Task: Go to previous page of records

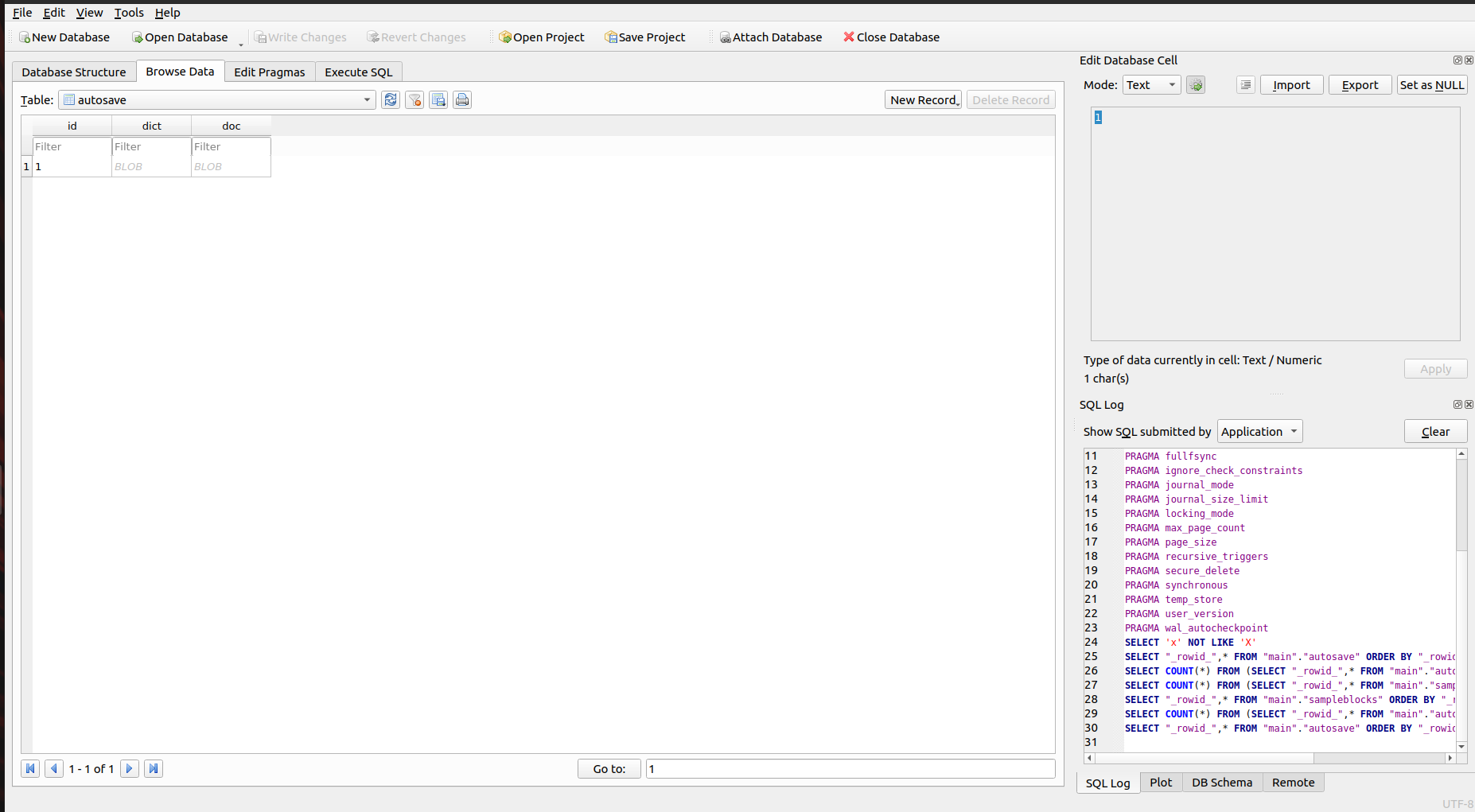Action: [x=54, y=768]
